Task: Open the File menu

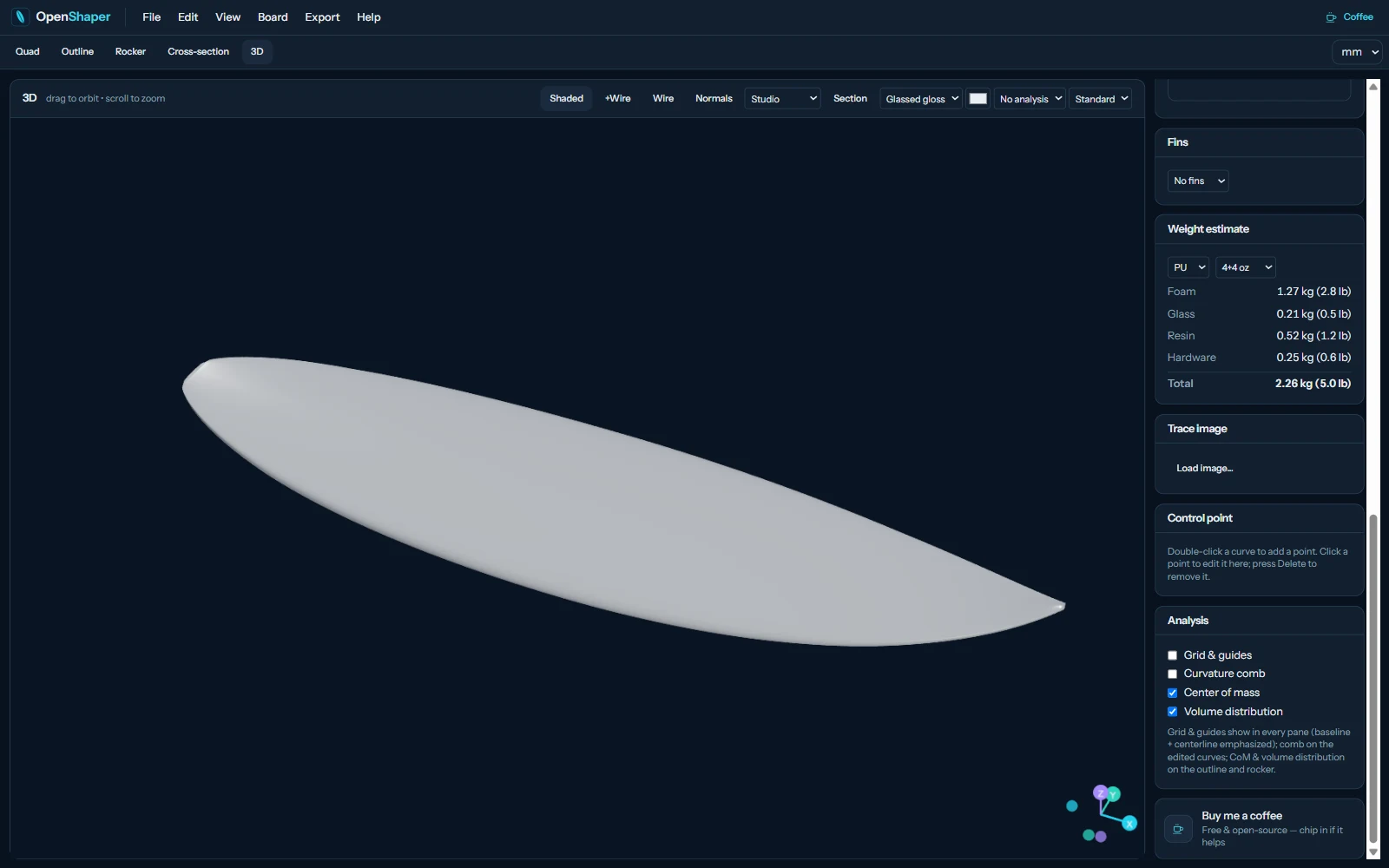Action: [x=151, y=16]
